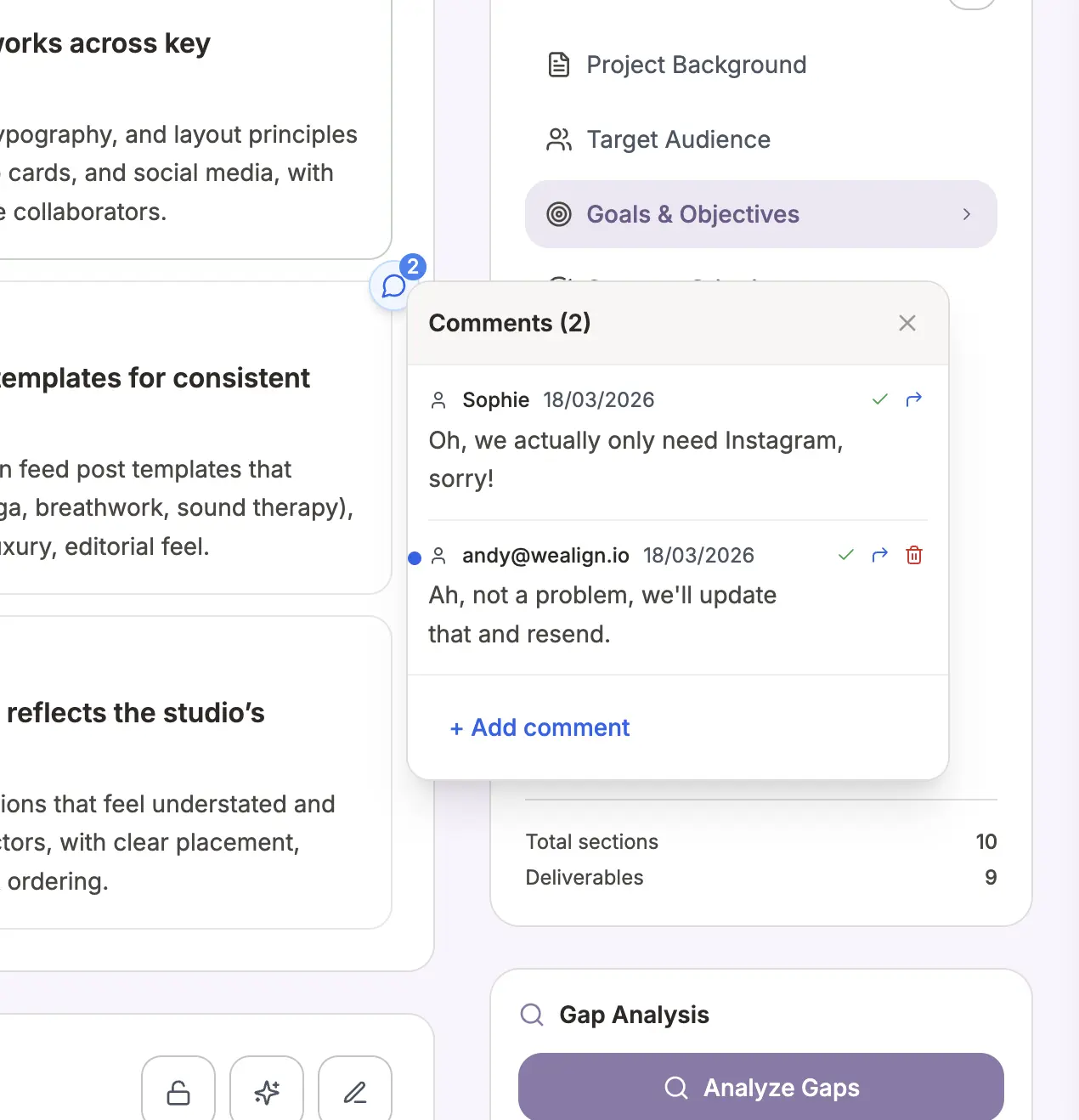
Task: Click the reply arrow on andy@wealign.io's comment
Action: pos(880,555)
